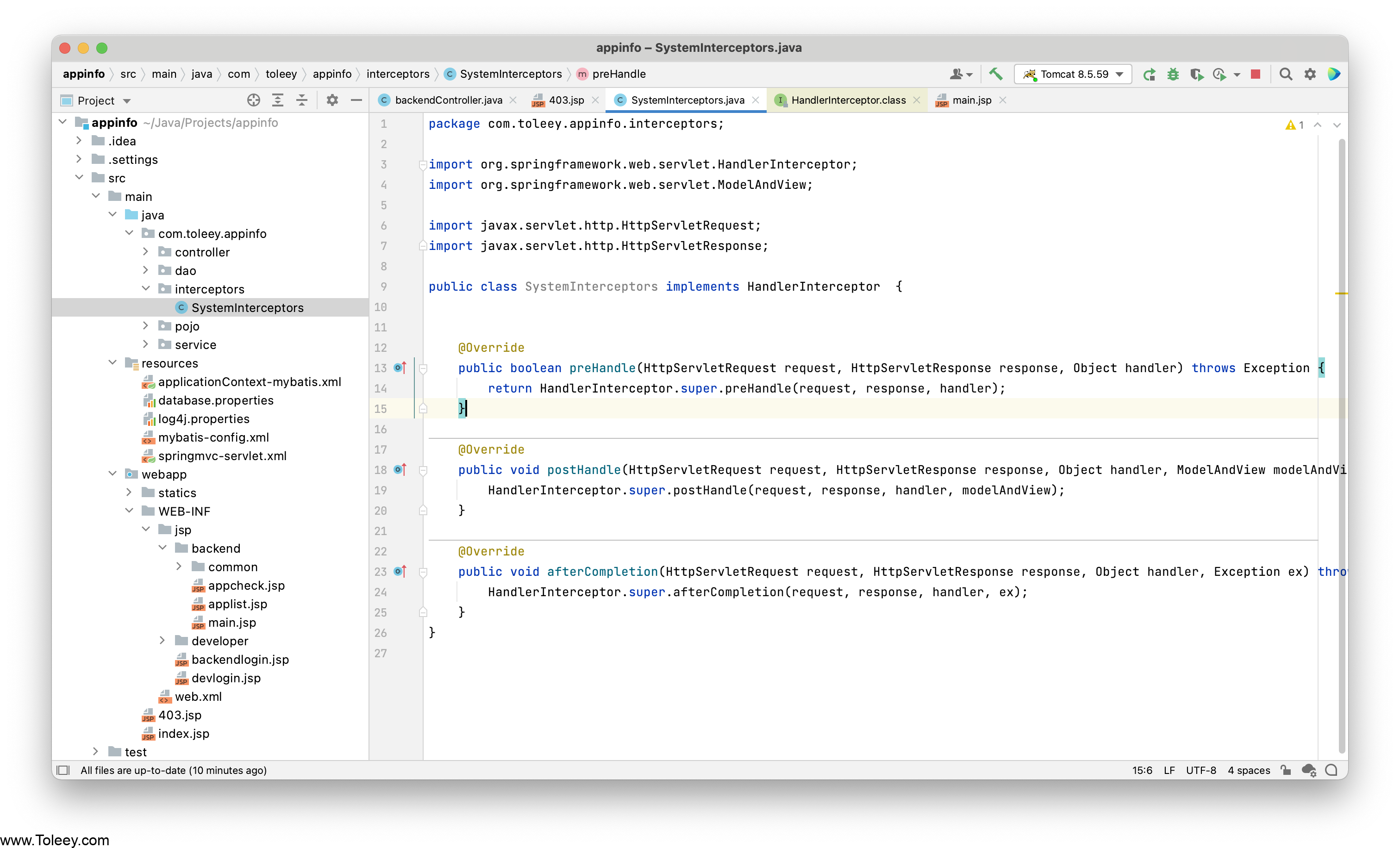This screenshot has height=848, width=1400.
Task: Collapse the resources folder
Action: 112,363
